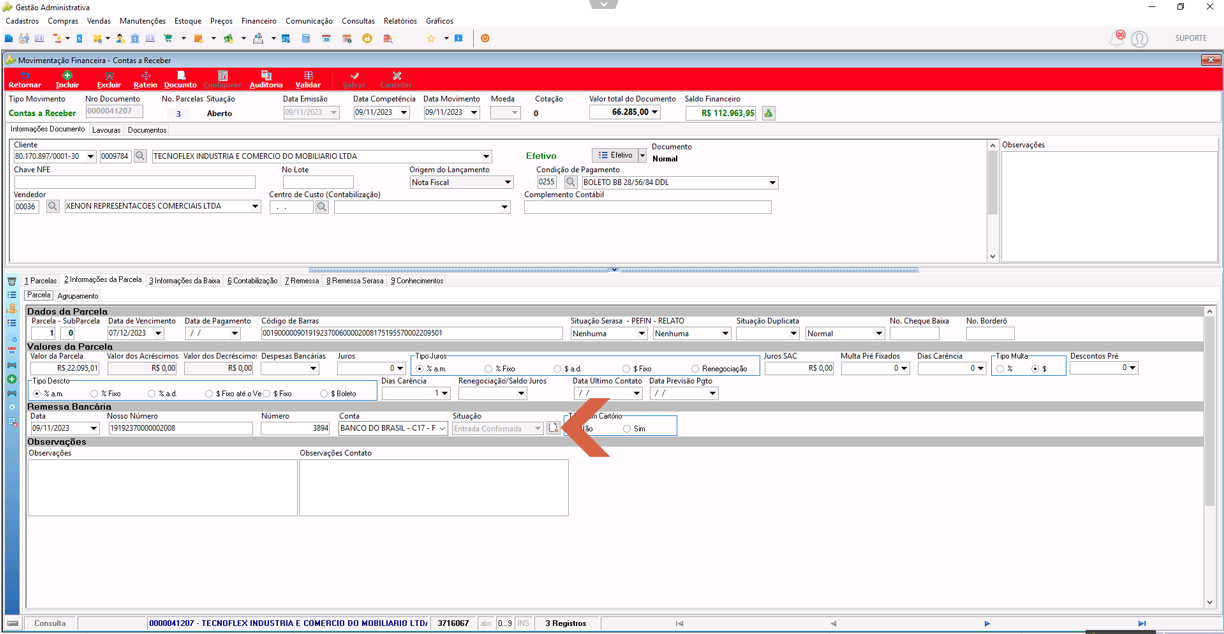
Task: Click the Efetivo button
Action: pyautogui.click(x=615, y=156)
